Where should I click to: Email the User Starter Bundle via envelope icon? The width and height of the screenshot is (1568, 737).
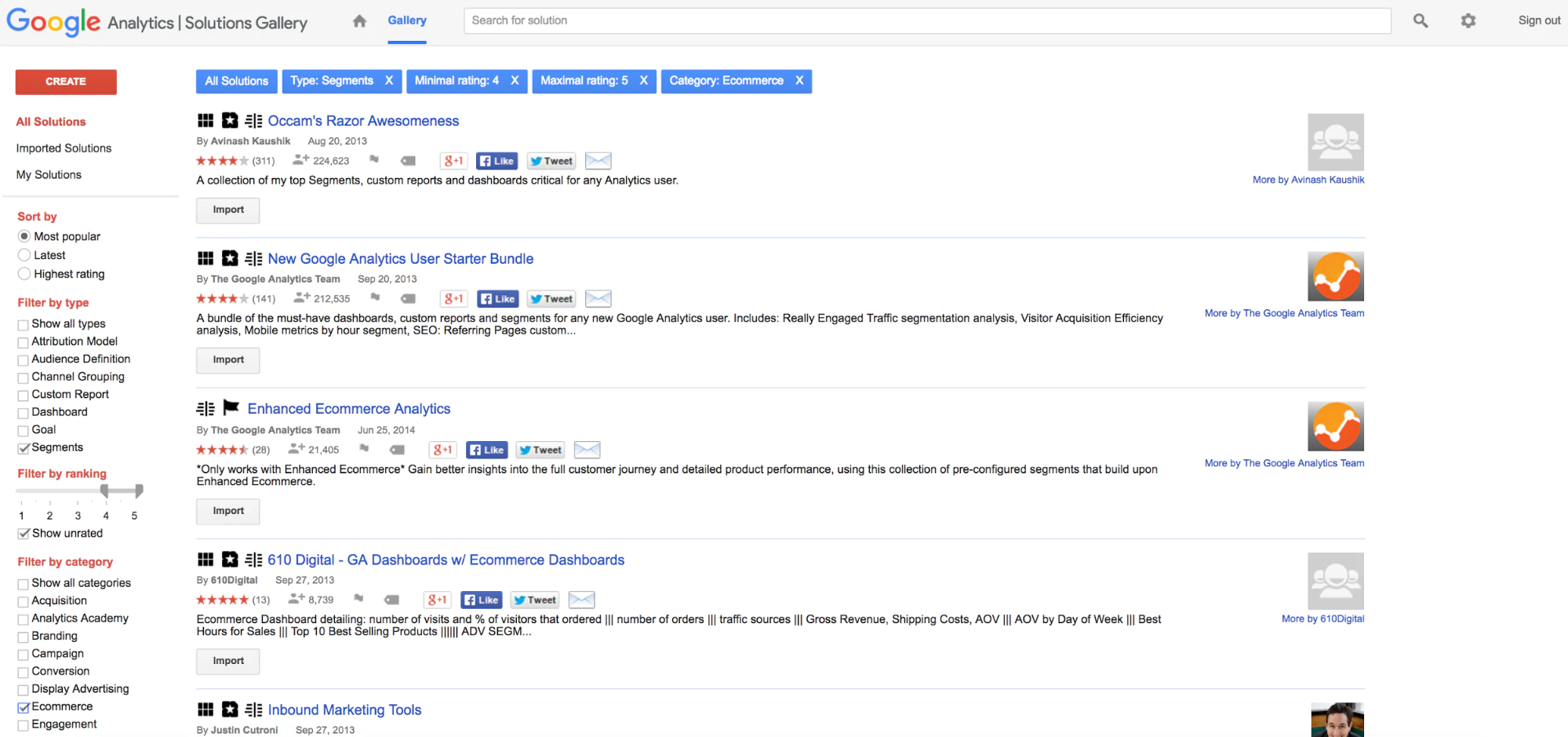(x=598, y=299)
